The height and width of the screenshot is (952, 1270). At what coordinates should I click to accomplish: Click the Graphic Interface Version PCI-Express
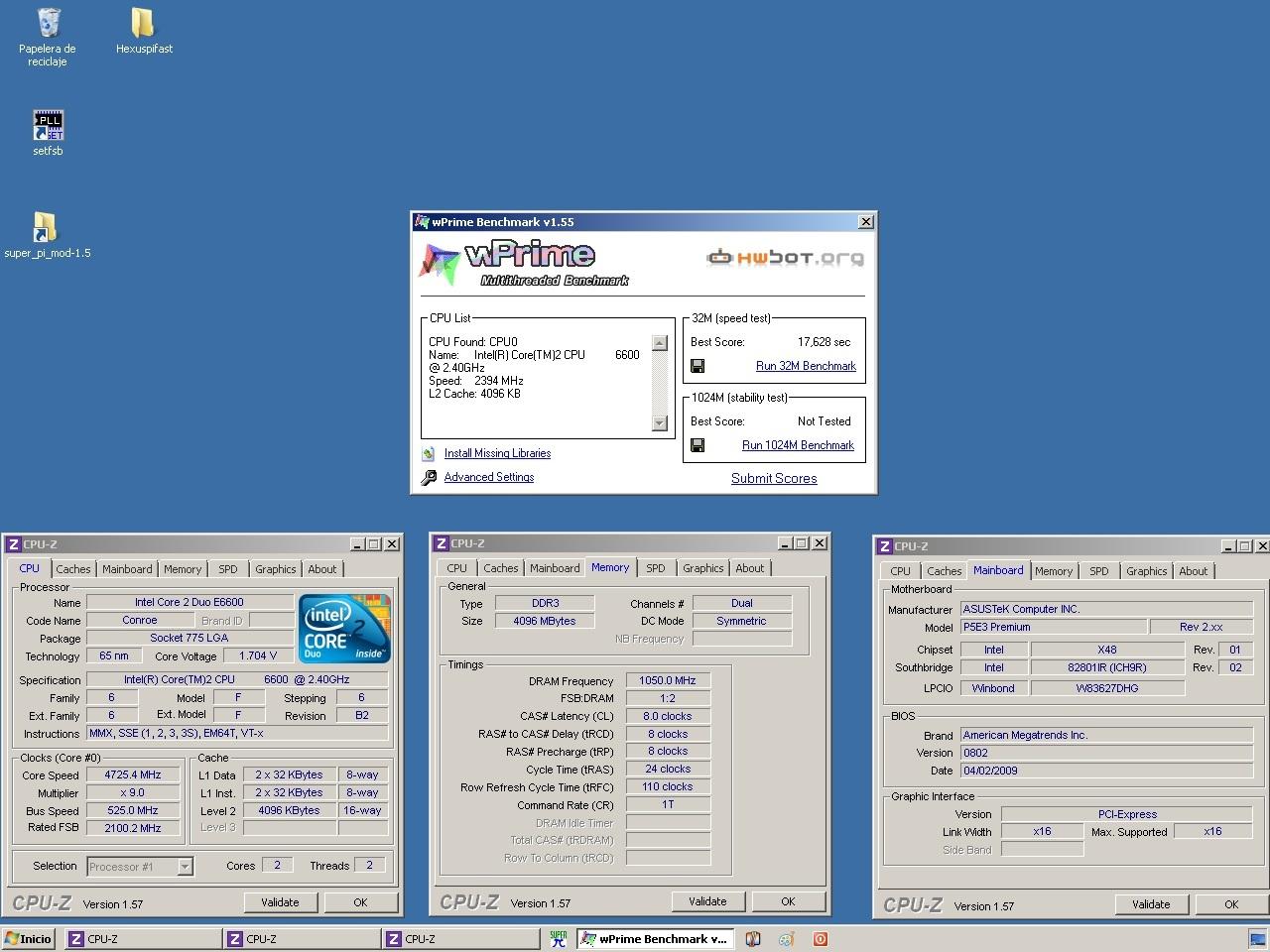coord(1127,814)
